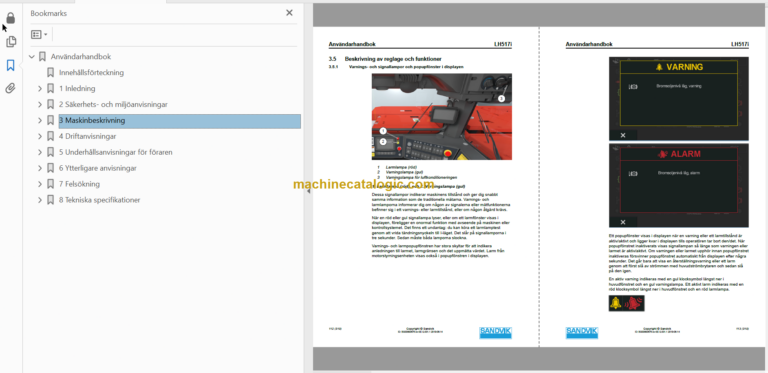Click the Användarhandbok header on the right page
The height and width of the screenshot is (373, 768).
click(589, 44)
